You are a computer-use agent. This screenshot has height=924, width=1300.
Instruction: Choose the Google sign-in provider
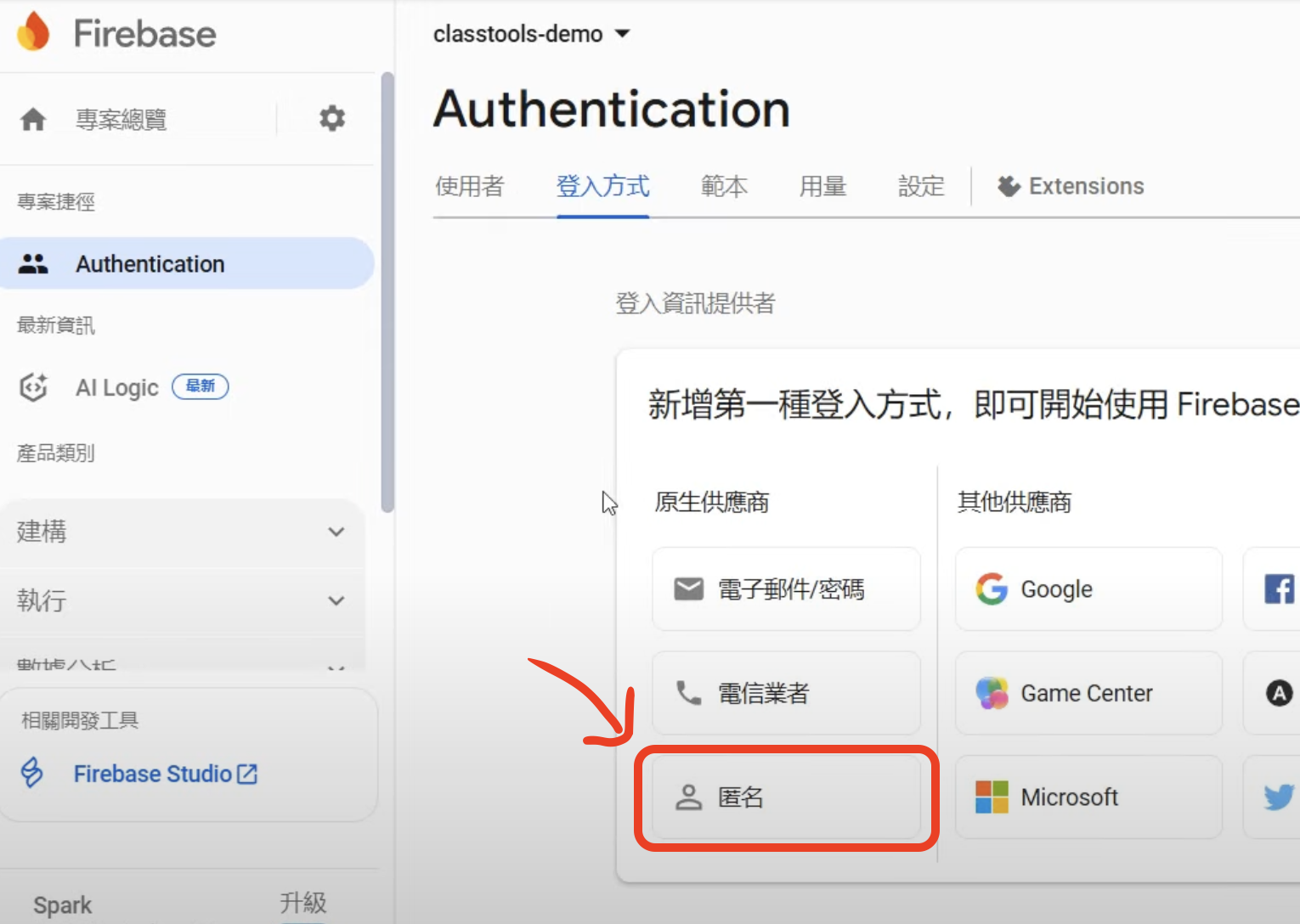click(1088, 589)
